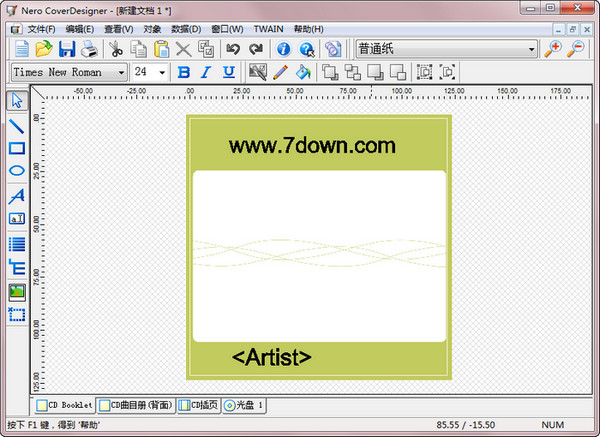
Task: Minimize the inner document window
Action: [x=559, y=29]
